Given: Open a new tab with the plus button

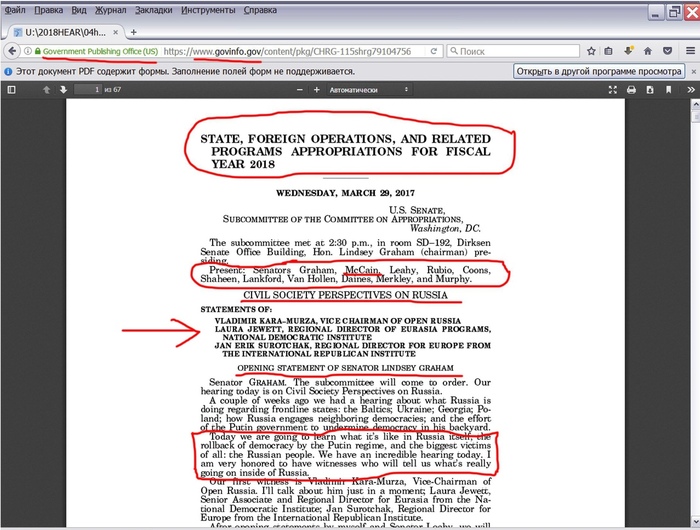Looking at the screenshot, I should pyautogui.click(x=133, y=32).
